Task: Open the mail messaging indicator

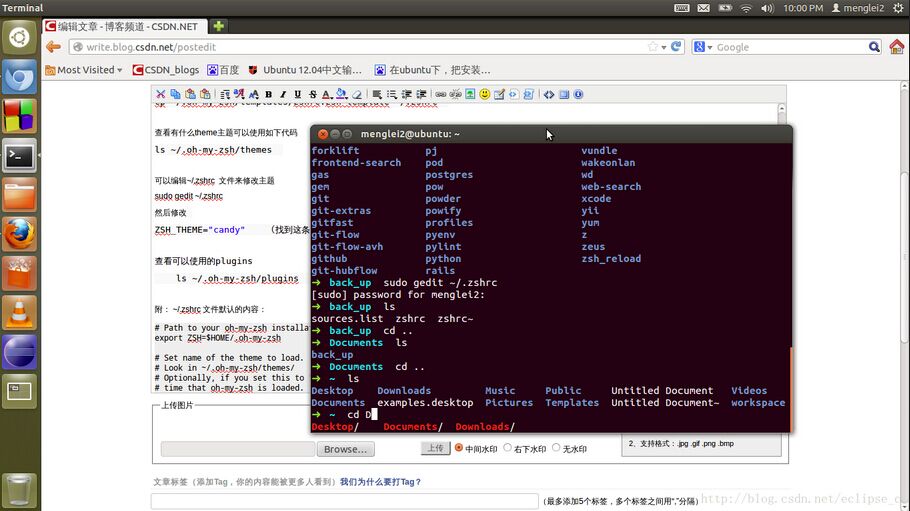Action: point(703,8)
